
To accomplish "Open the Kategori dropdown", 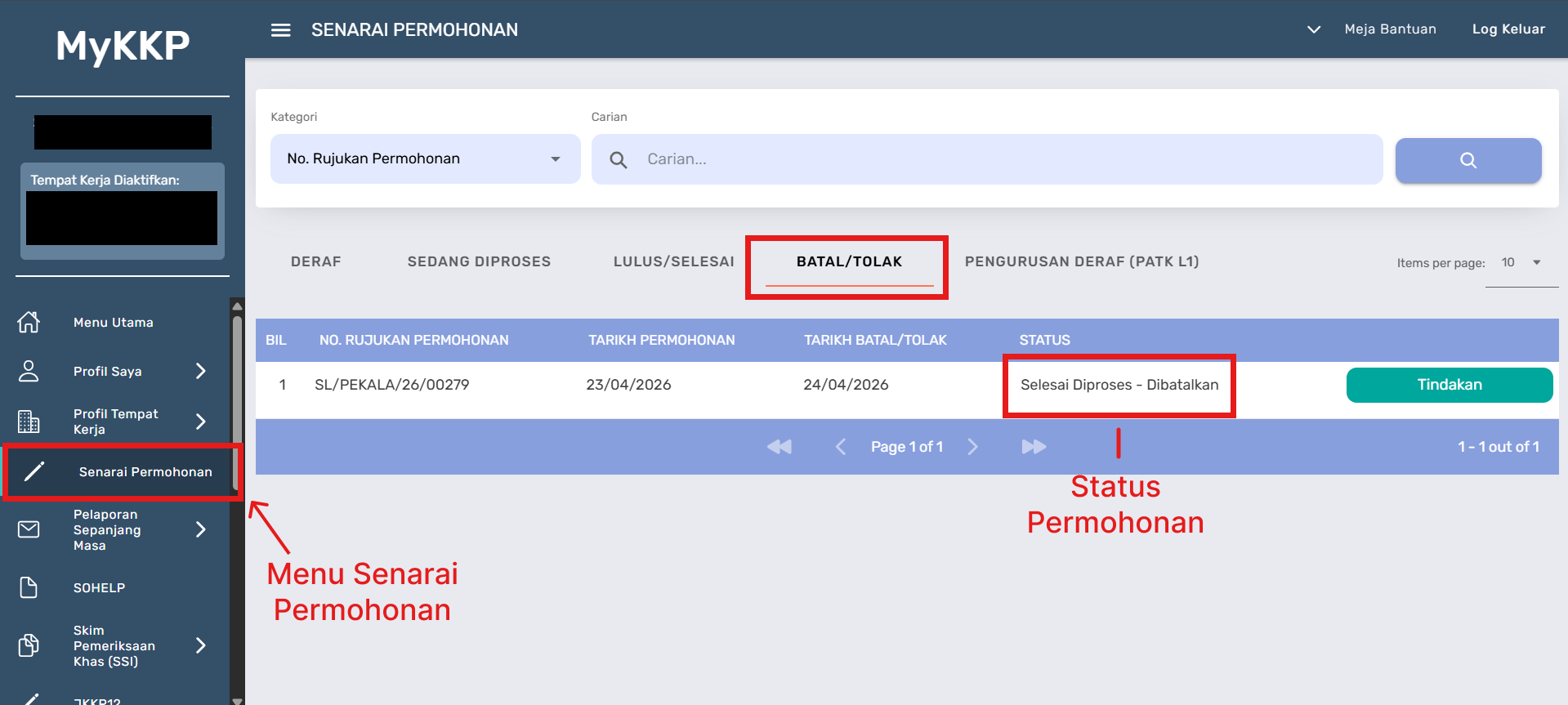I will (425, 159).
